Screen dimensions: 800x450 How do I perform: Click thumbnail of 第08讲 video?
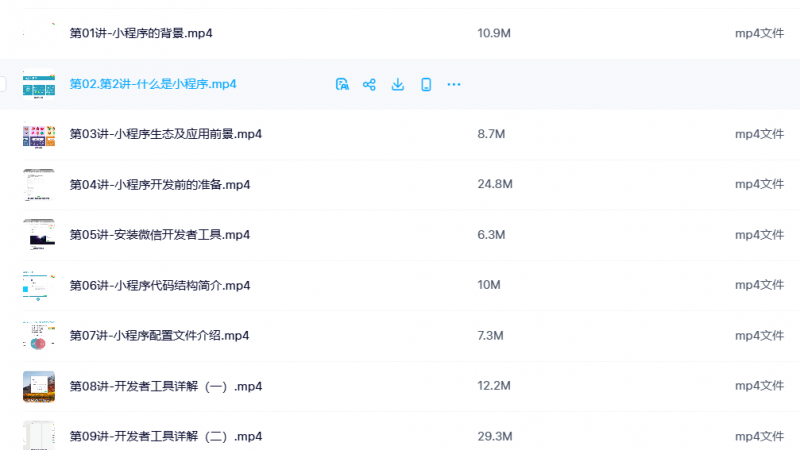(x=39, y=386)
